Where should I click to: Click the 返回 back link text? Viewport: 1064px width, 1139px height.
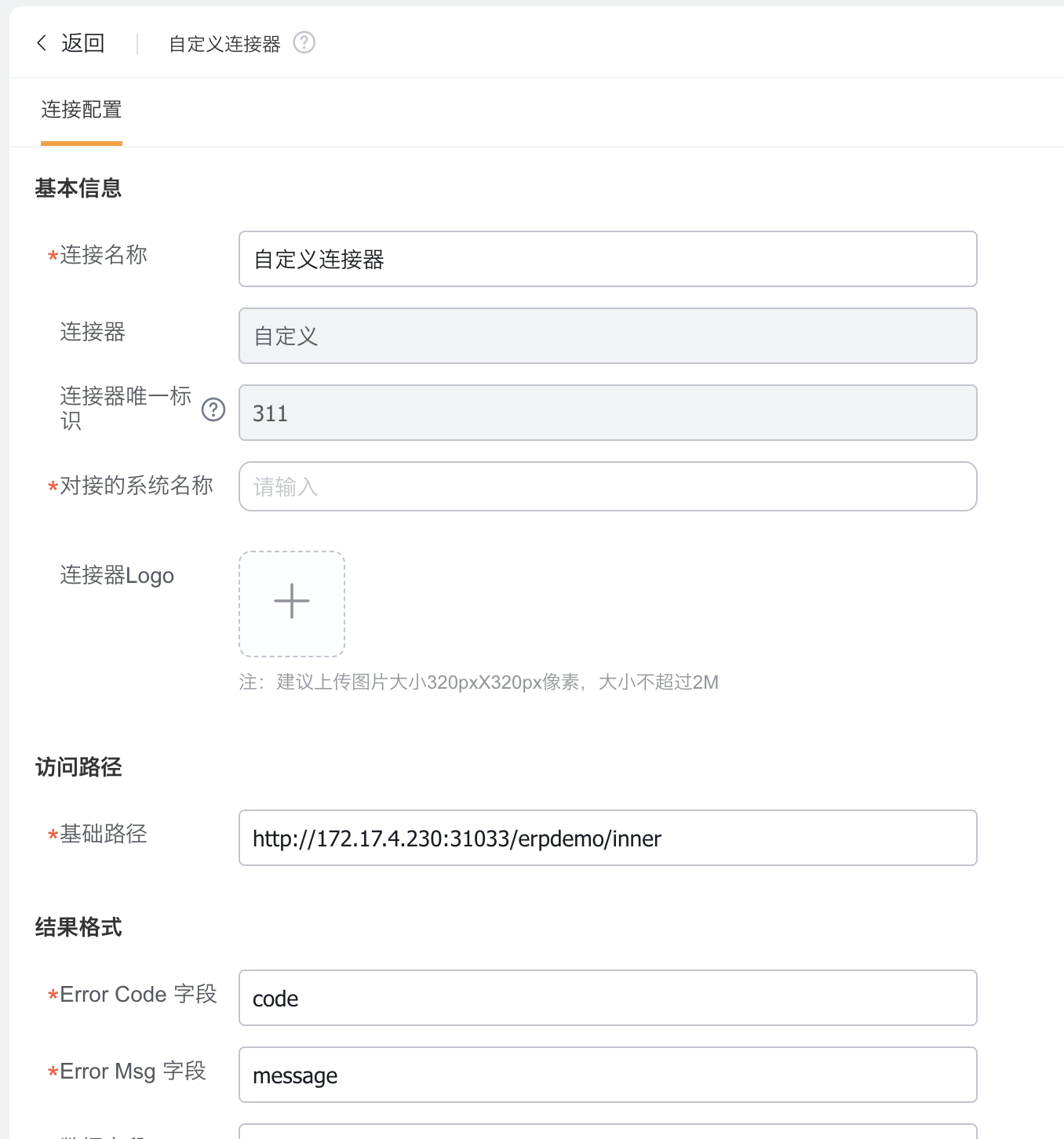(83, 43)
